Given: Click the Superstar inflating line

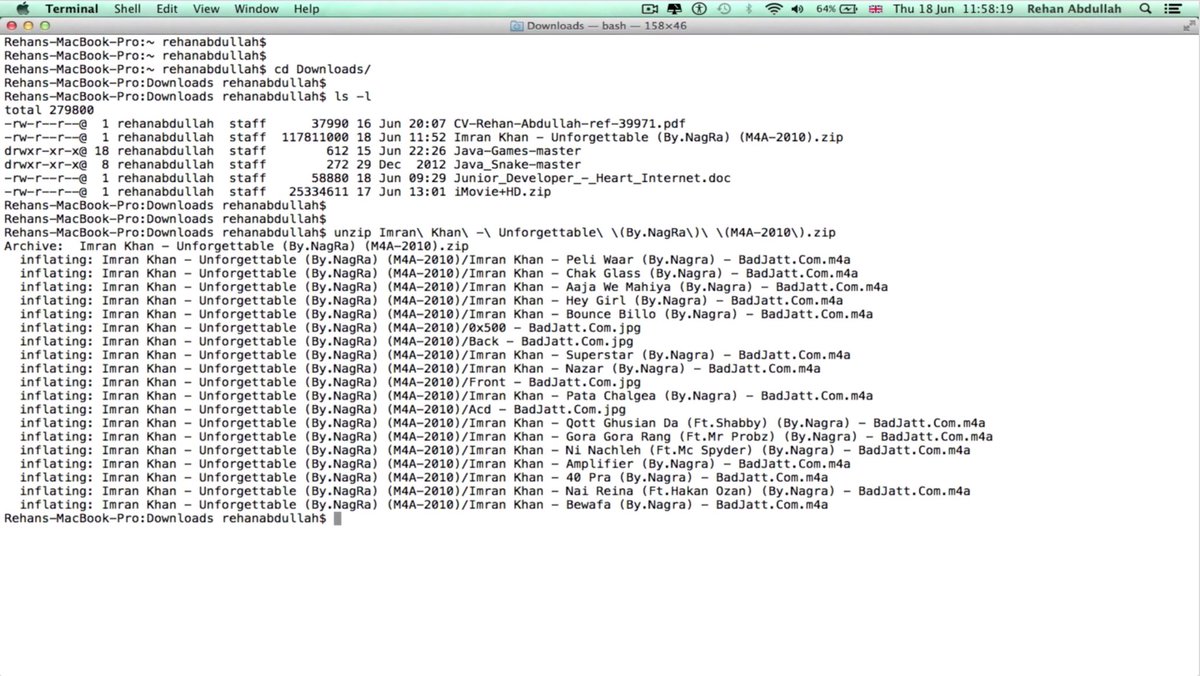Looking at the screenshot, I should [x=435, y=355].
